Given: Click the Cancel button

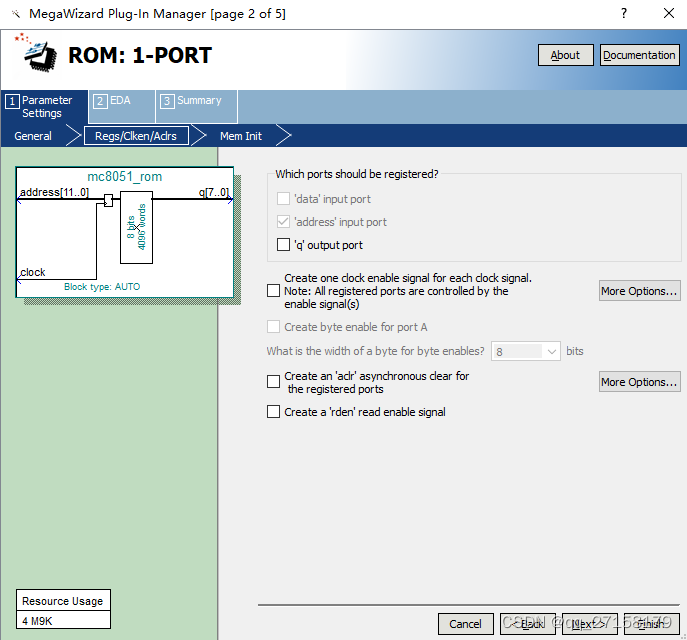Looking at the screenshot, I should [x=465, y=624].
